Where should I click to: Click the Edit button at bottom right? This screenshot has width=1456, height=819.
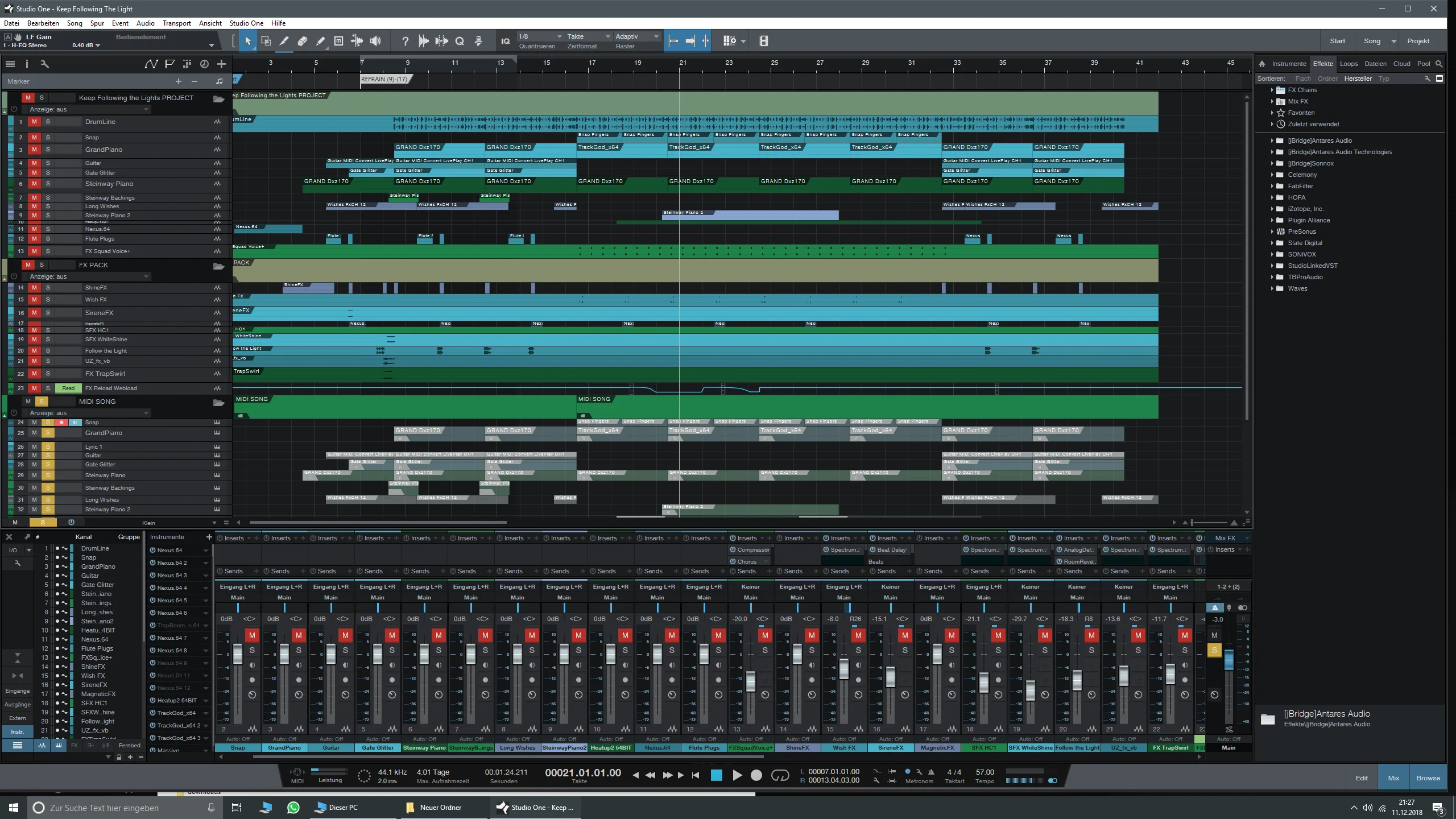1362,778
